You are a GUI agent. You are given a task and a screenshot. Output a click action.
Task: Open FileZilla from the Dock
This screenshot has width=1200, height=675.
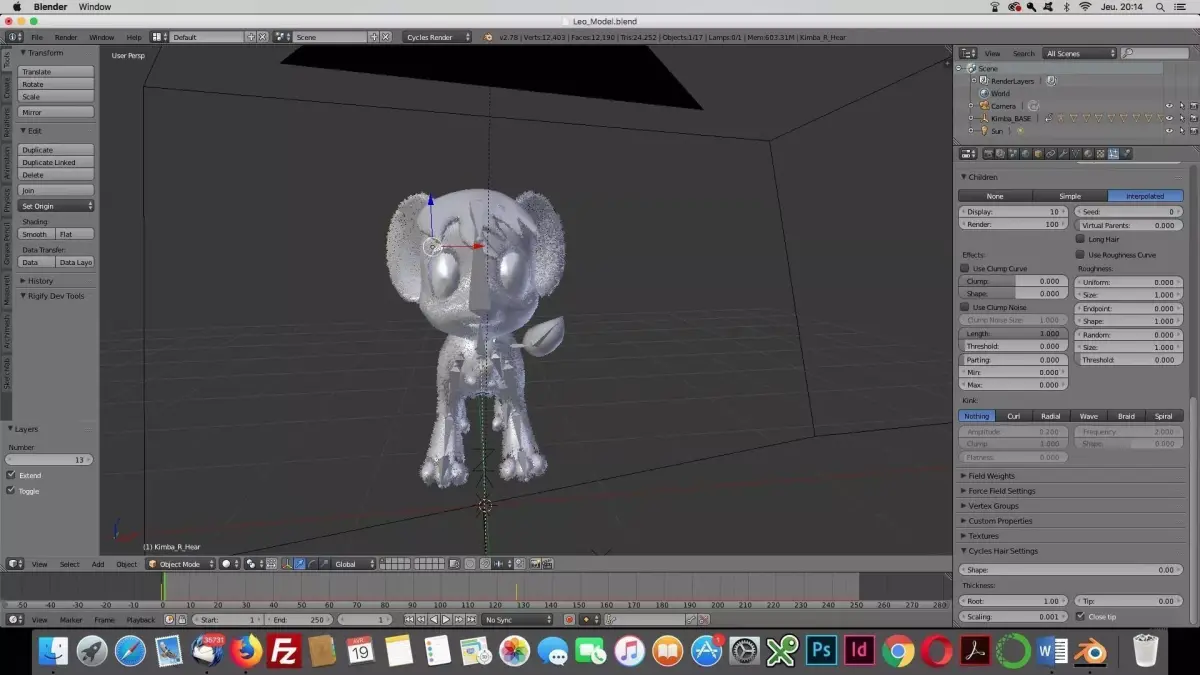click(x=285, y=652)
